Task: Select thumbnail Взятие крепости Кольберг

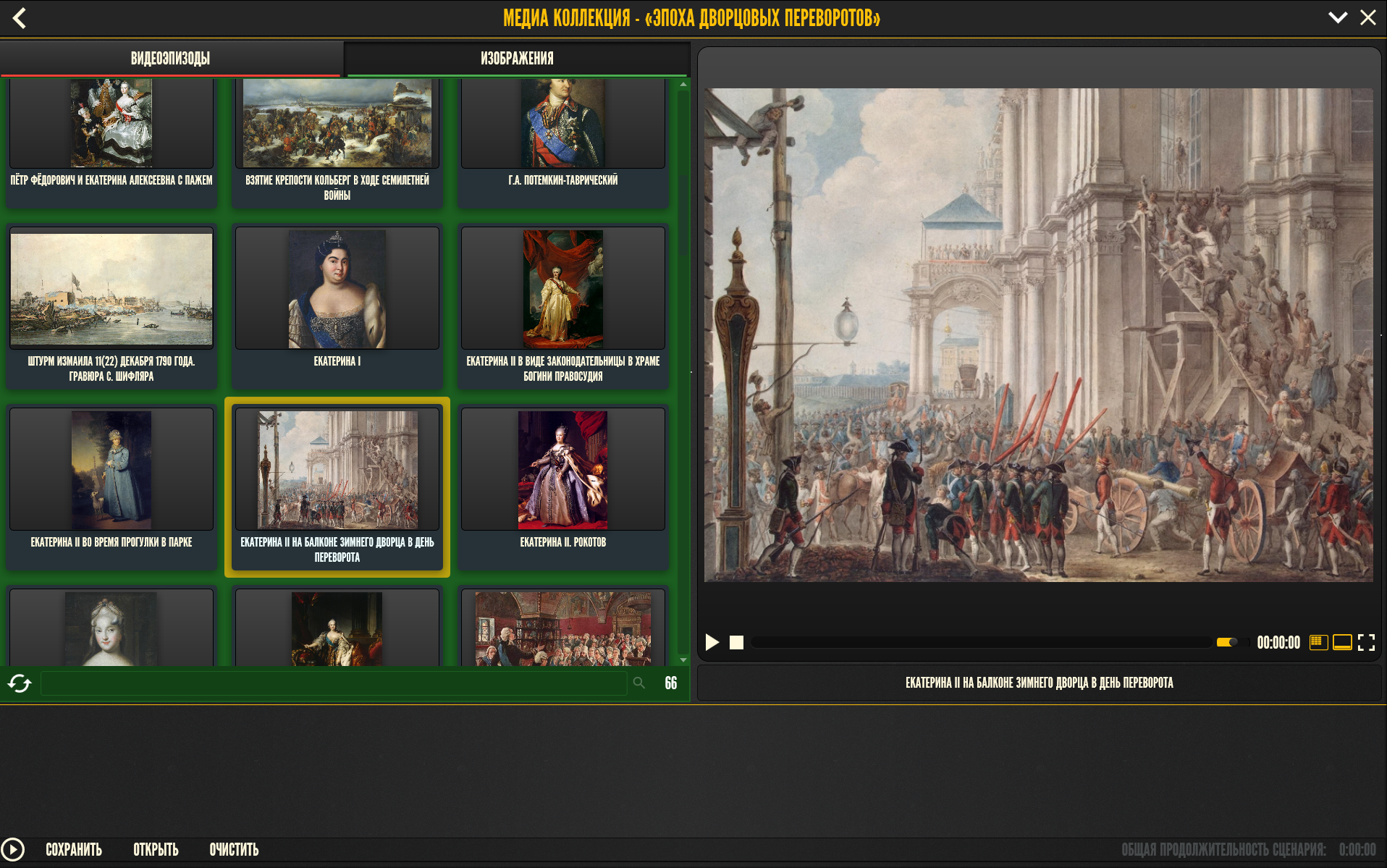Action: 337,143
